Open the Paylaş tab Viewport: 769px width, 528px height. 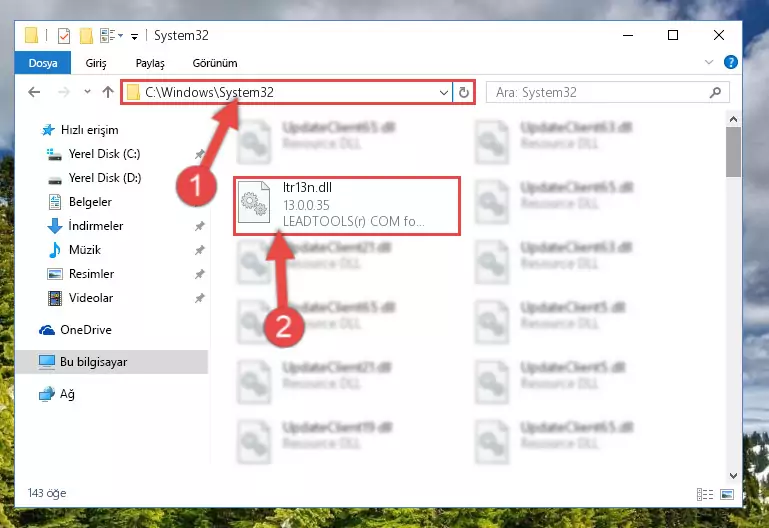(150, 63)
